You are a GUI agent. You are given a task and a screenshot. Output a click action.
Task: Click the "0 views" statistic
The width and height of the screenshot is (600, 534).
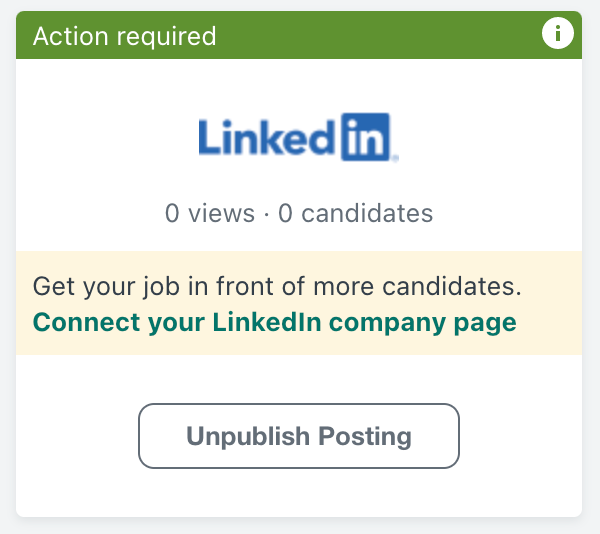210,213
